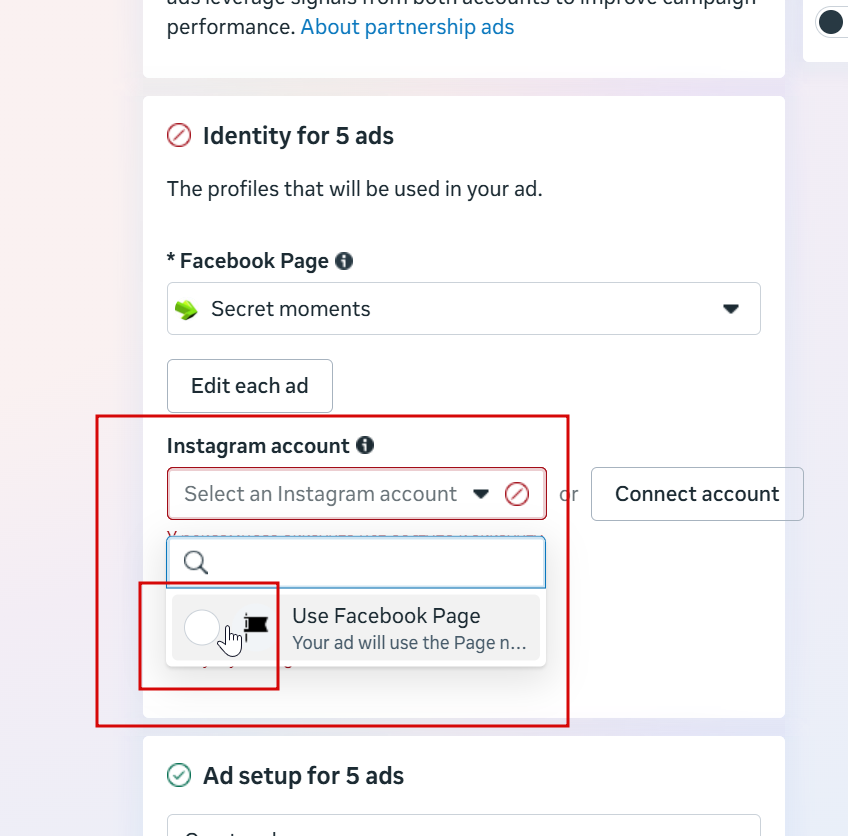
Task: Click the green check beside Ad setup
Action: [178, 775]
